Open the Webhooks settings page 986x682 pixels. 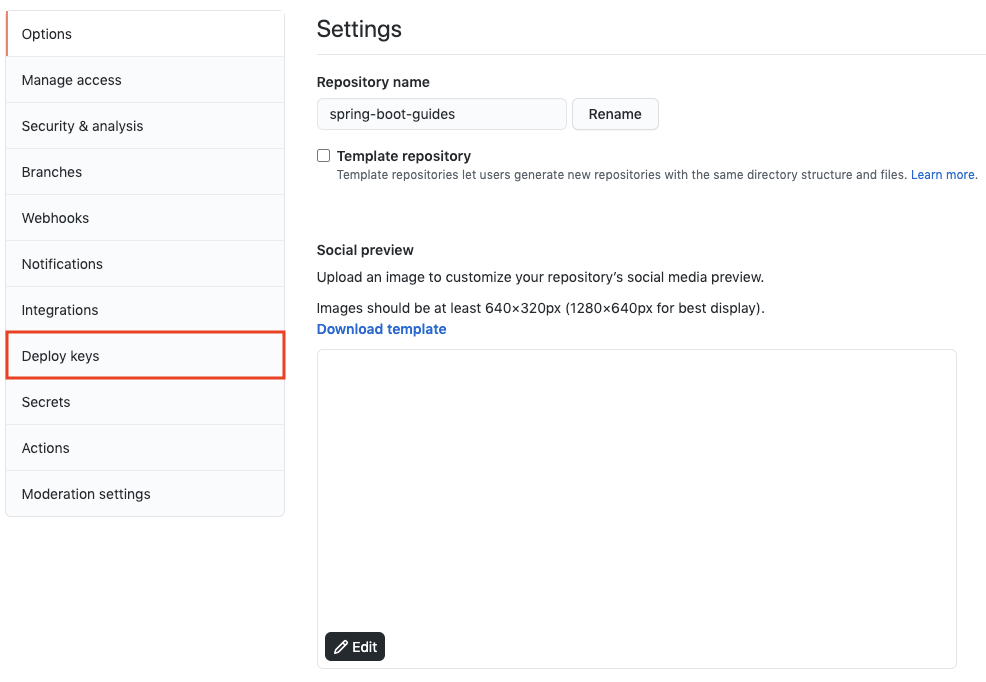click(x=55, y=218)
